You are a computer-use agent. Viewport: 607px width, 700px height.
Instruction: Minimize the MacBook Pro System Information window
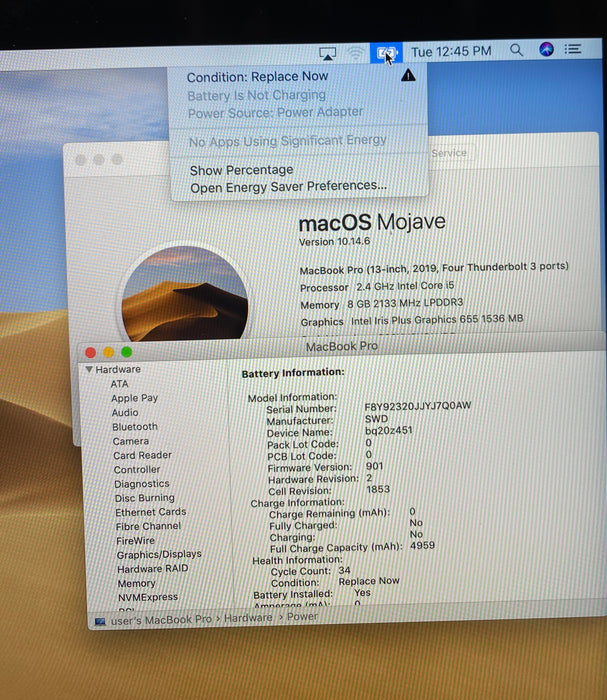point(108,352)
